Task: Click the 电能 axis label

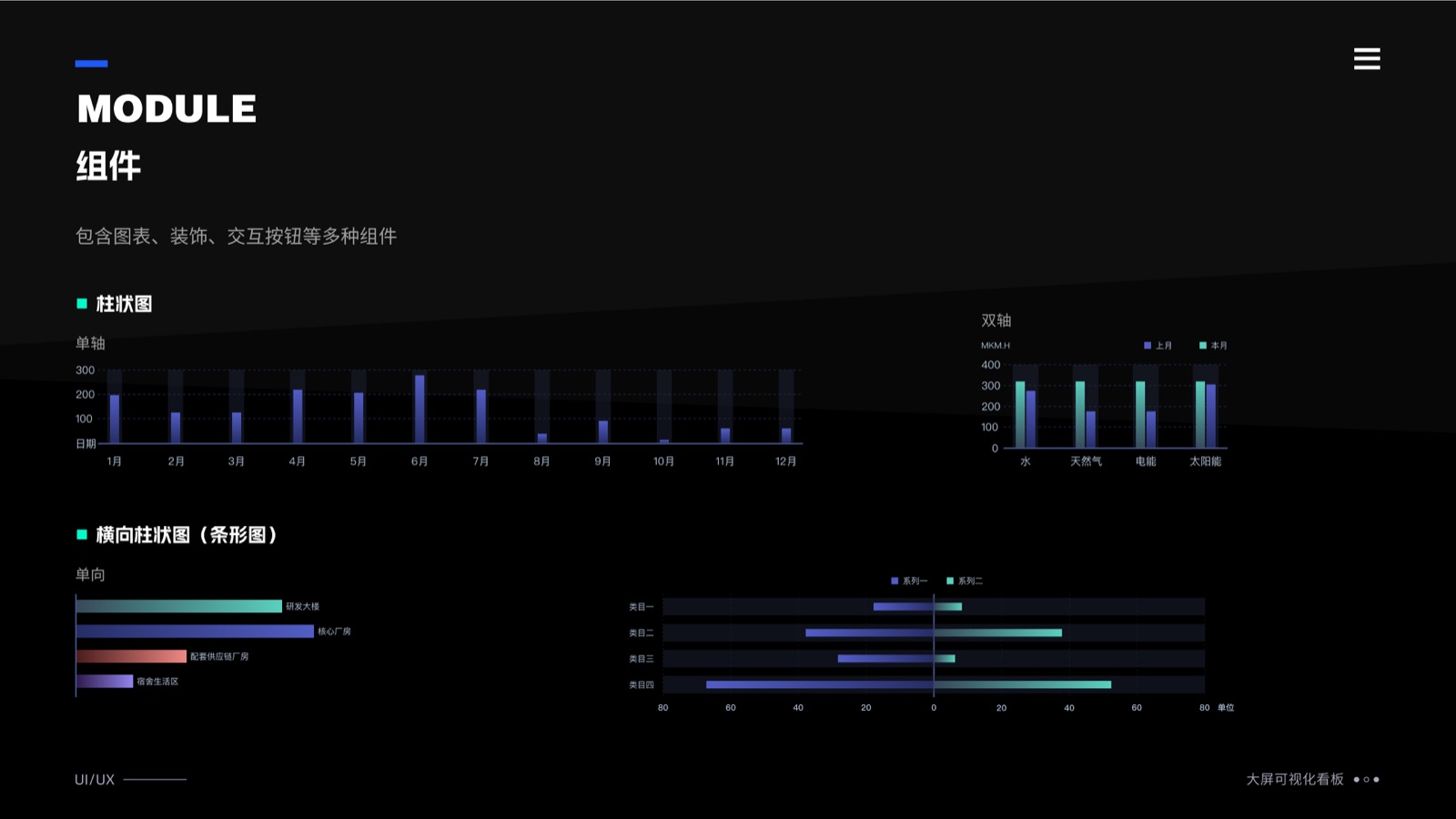Action: pyautogui.click(x=1146, y=461)
